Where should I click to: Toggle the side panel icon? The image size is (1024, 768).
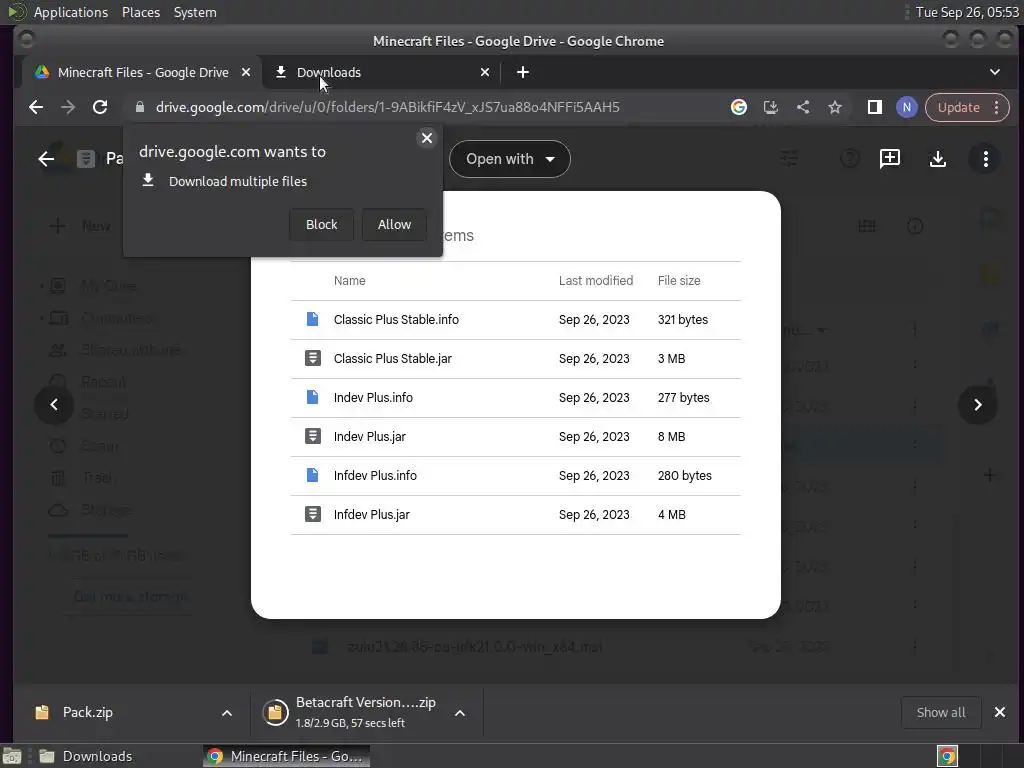pyautogui.click(x=874, y=107)
